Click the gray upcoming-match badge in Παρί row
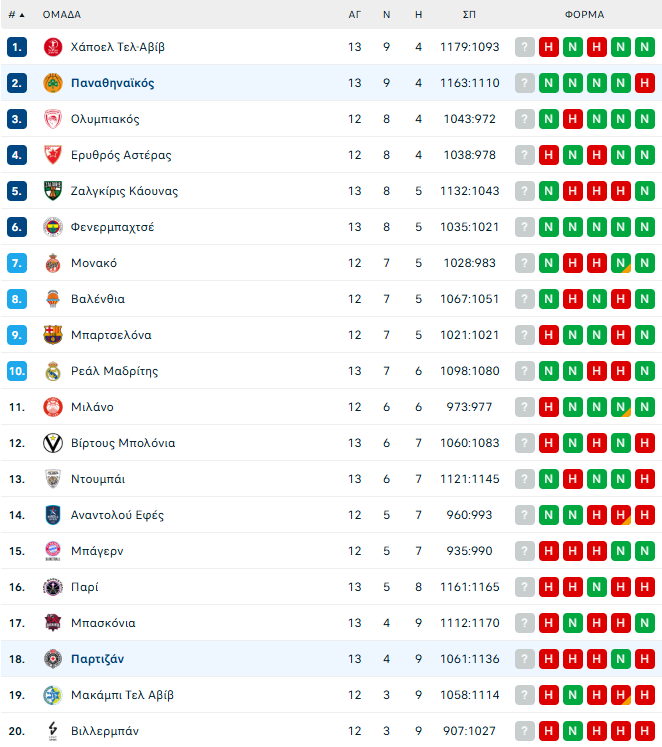The image size is (662, 747). tap(525, 587)
